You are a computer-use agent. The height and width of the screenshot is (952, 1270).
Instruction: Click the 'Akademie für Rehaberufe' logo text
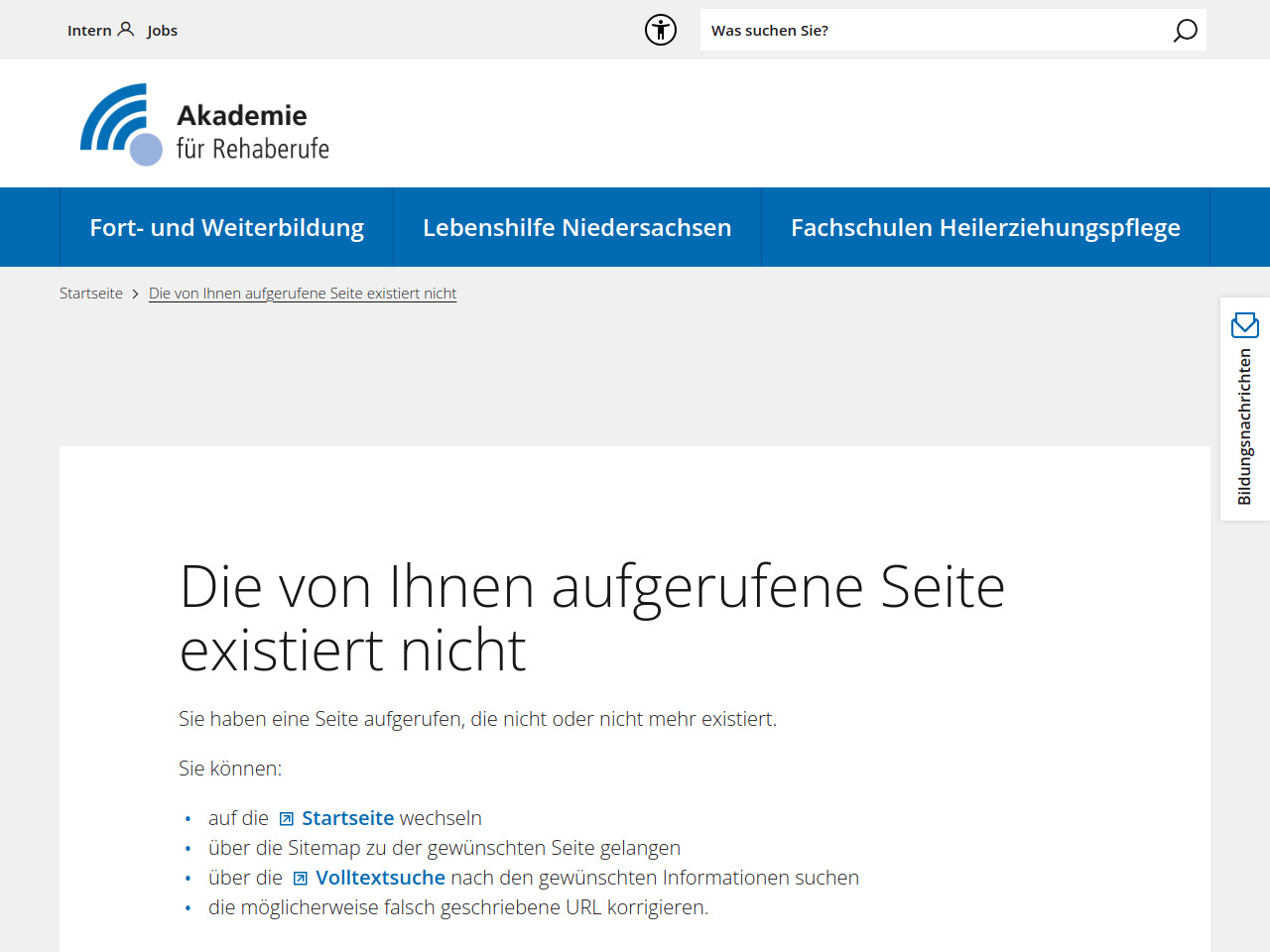252,132
